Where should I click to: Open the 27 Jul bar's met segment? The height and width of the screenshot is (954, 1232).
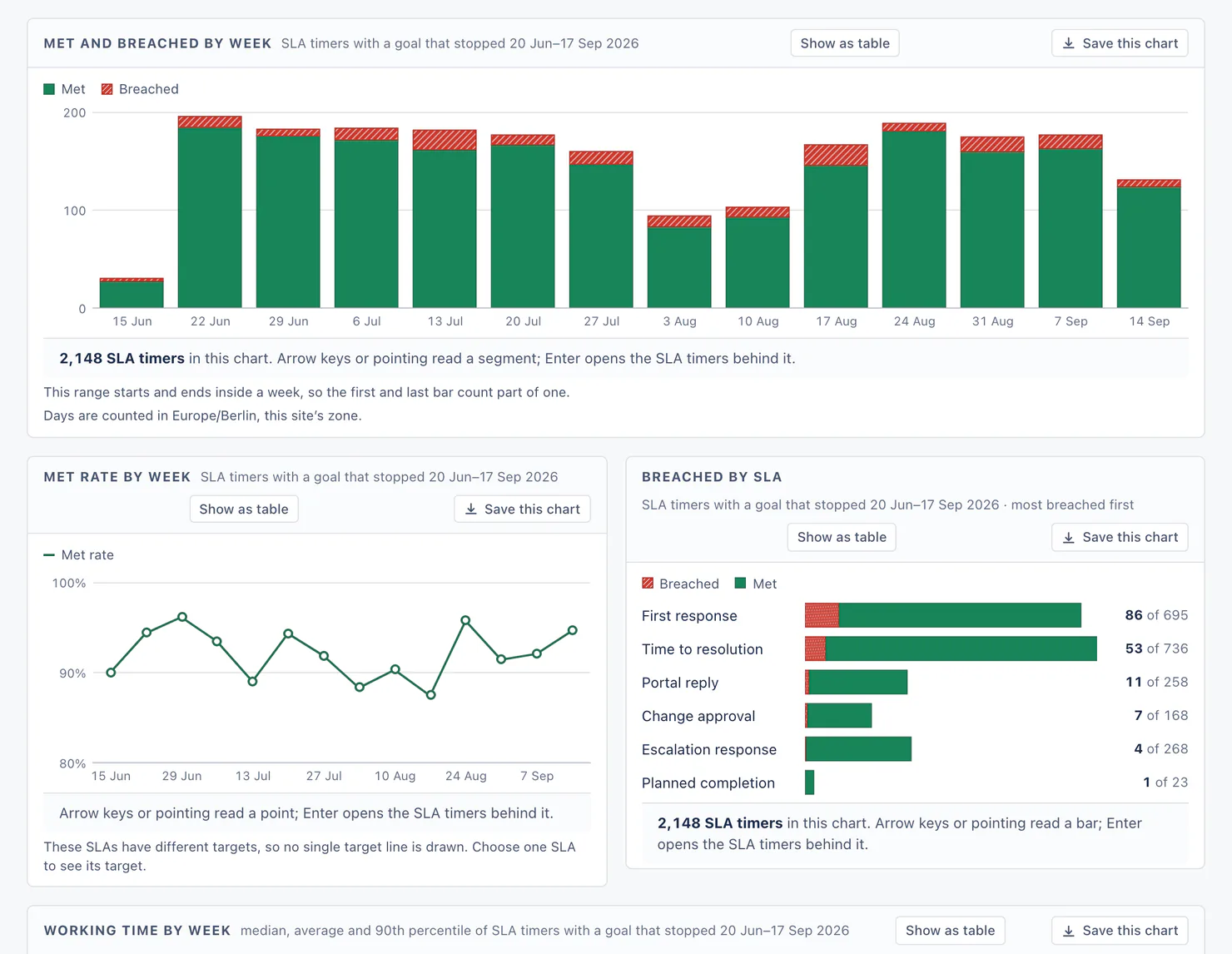[x=601, y=236]
